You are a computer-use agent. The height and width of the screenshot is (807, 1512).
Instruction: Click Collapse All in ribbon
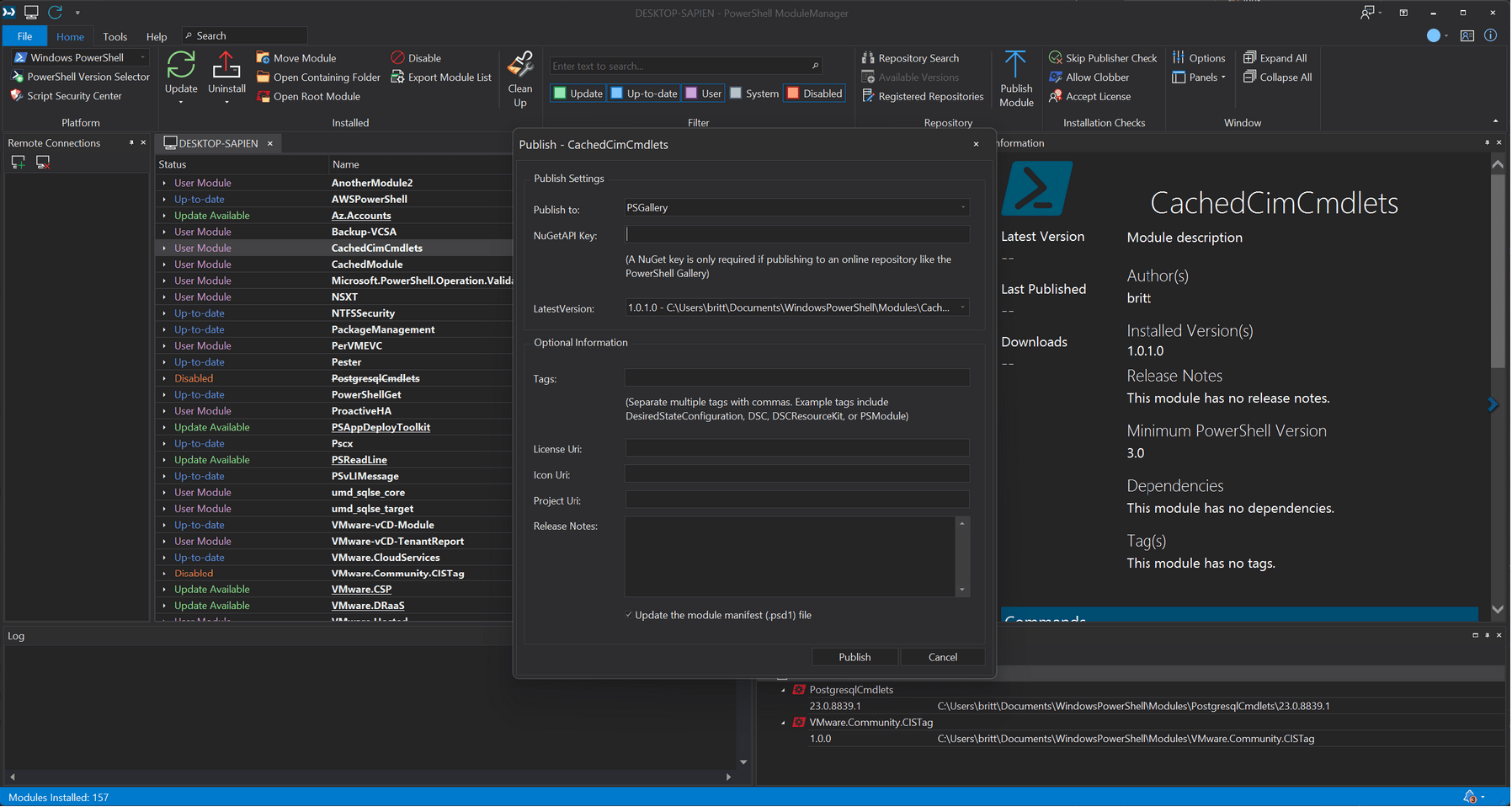1278,77
